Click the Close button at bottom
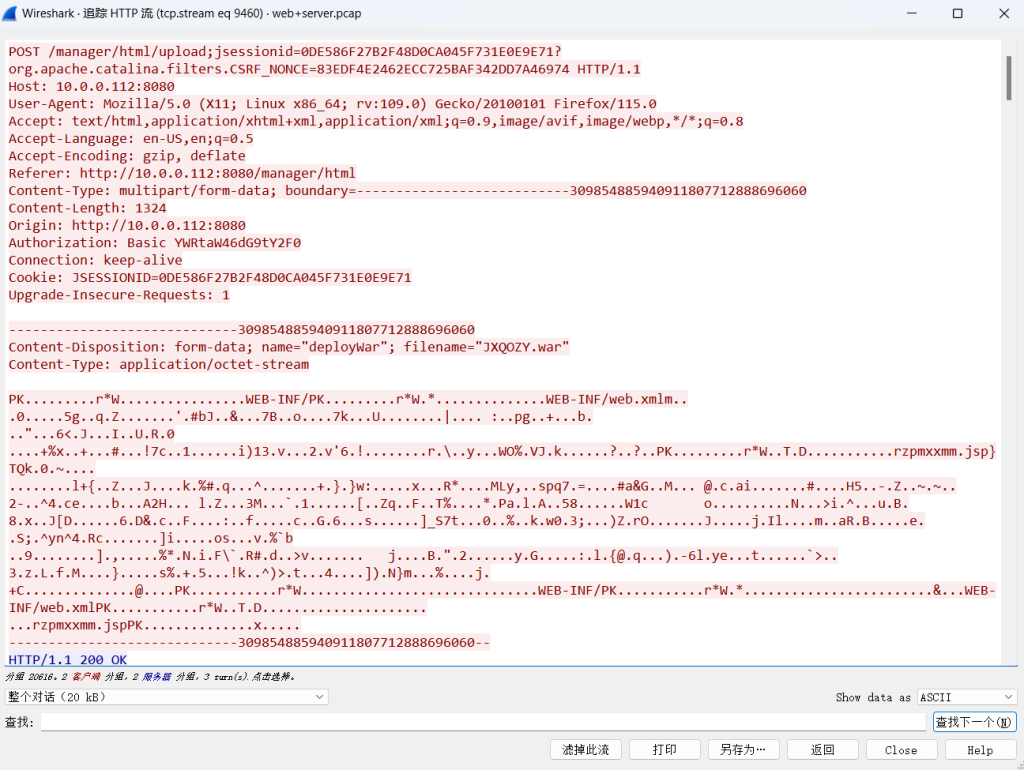The image size is (1024, 770). point(902,750)
